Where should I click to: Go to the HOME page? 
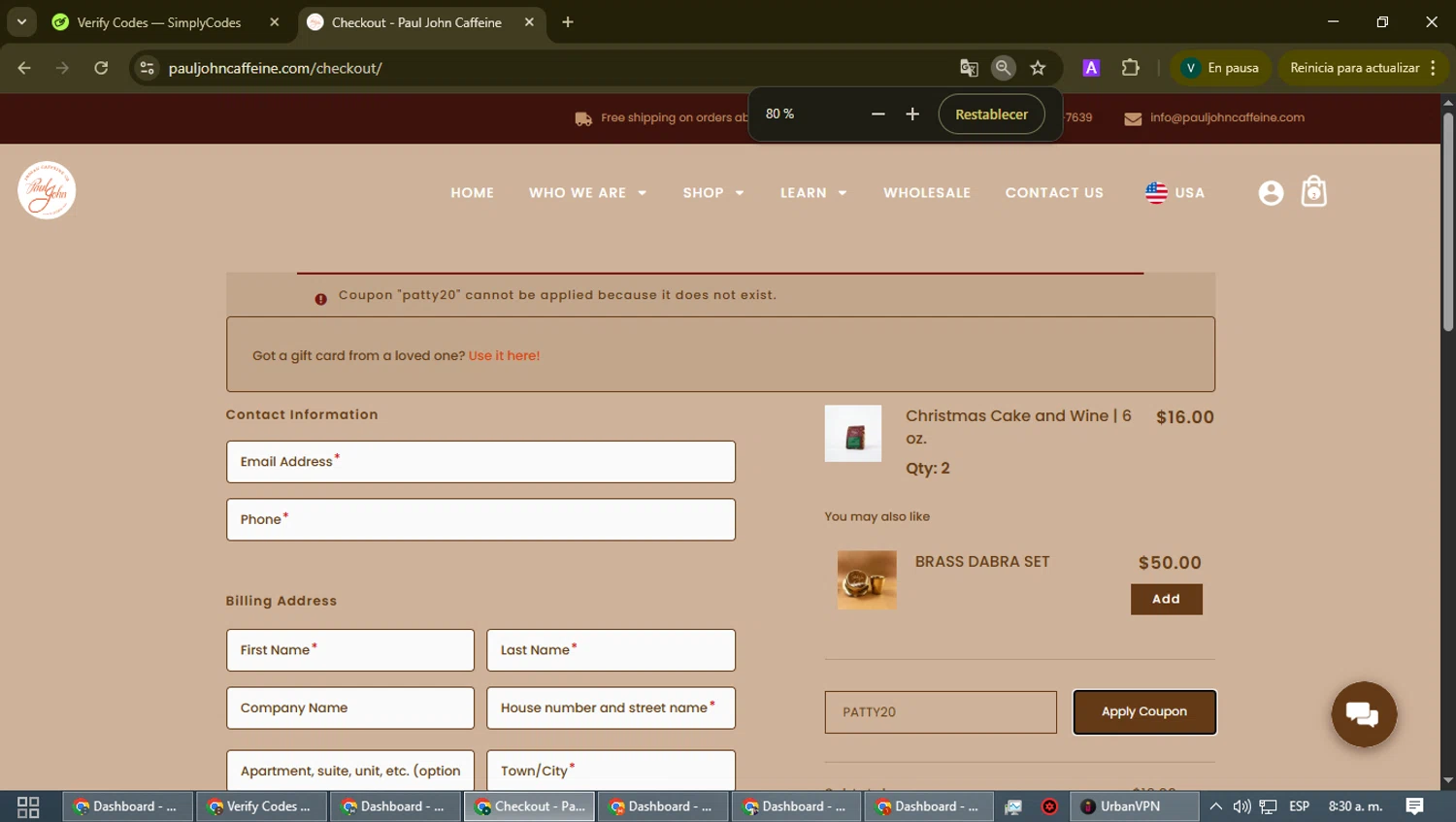click(473, 193)
